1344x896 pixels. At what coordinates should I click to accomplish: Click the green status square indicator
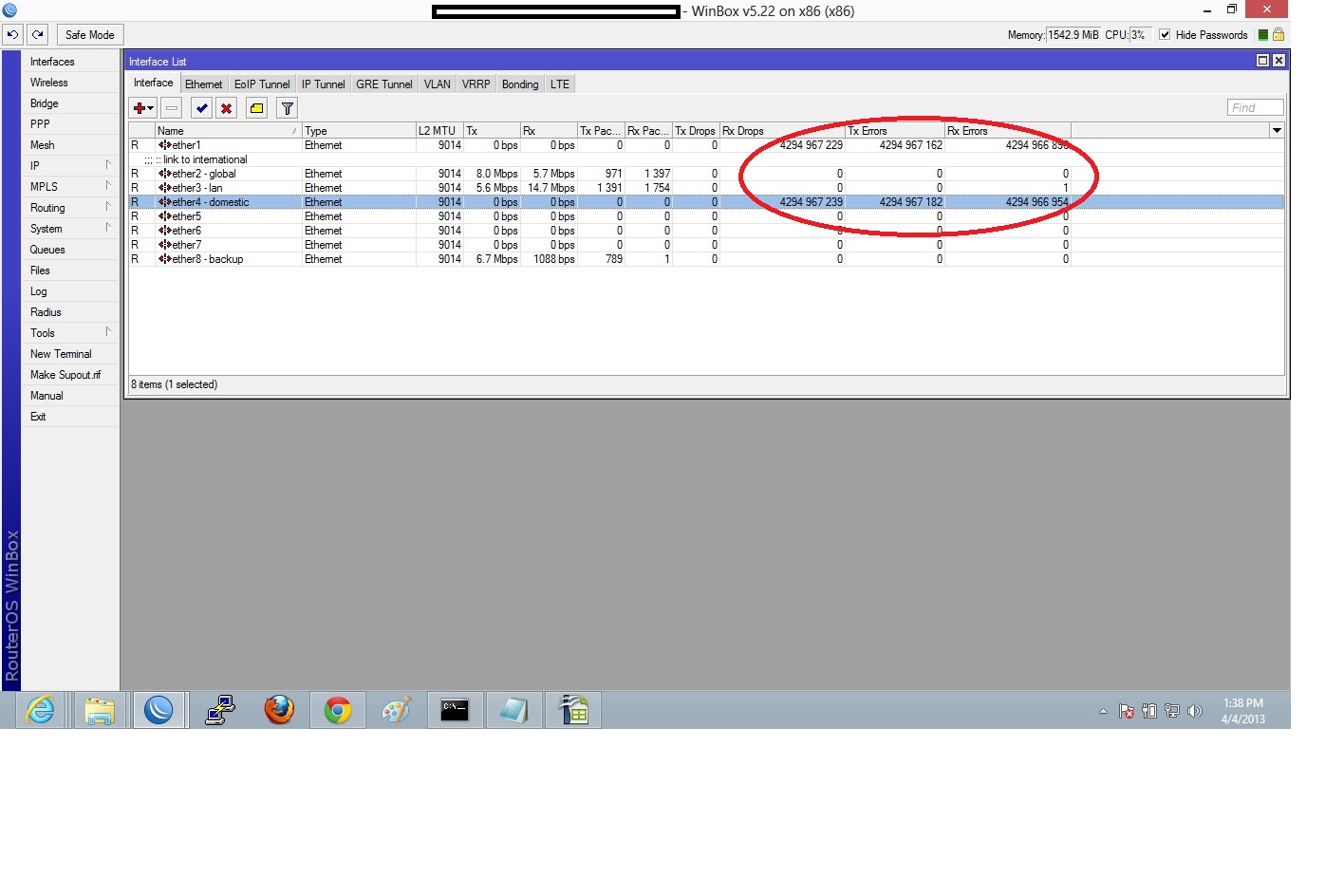pyautogui.click(x=1263, y=35)
